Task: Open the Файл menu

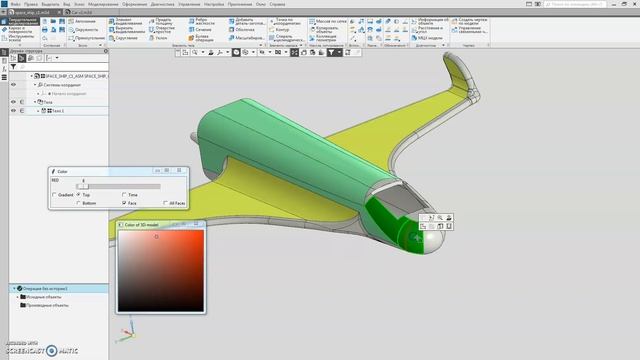Action: click(16, 4)
